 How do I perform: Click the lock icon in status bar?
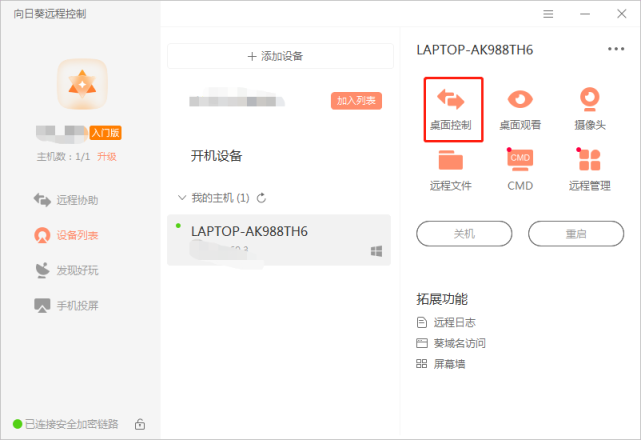[x=140, y=424]
